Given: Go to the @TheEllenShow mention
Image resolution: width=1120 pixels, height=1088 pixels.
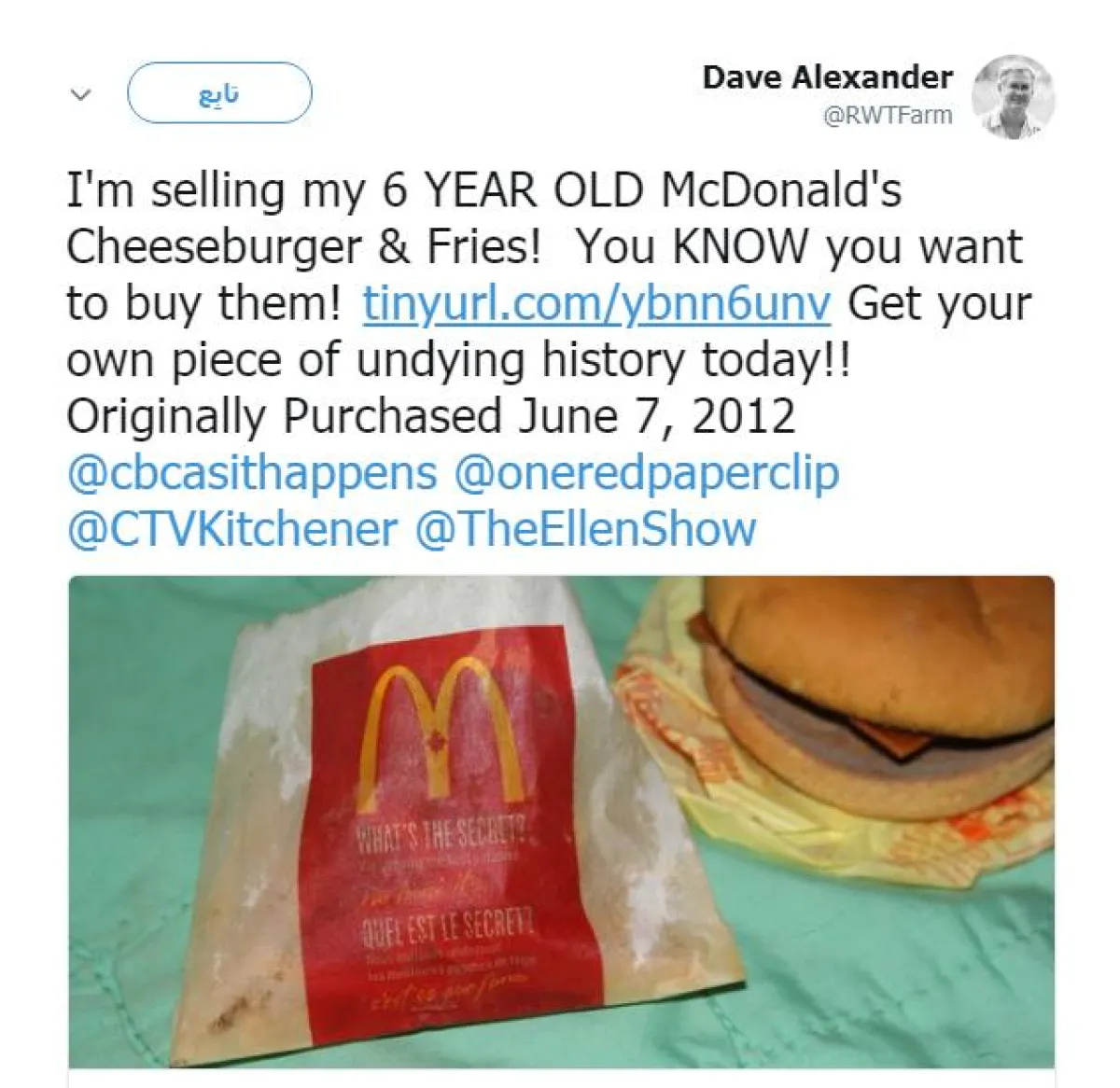Looking at the screenshot, I should point(585,529).
